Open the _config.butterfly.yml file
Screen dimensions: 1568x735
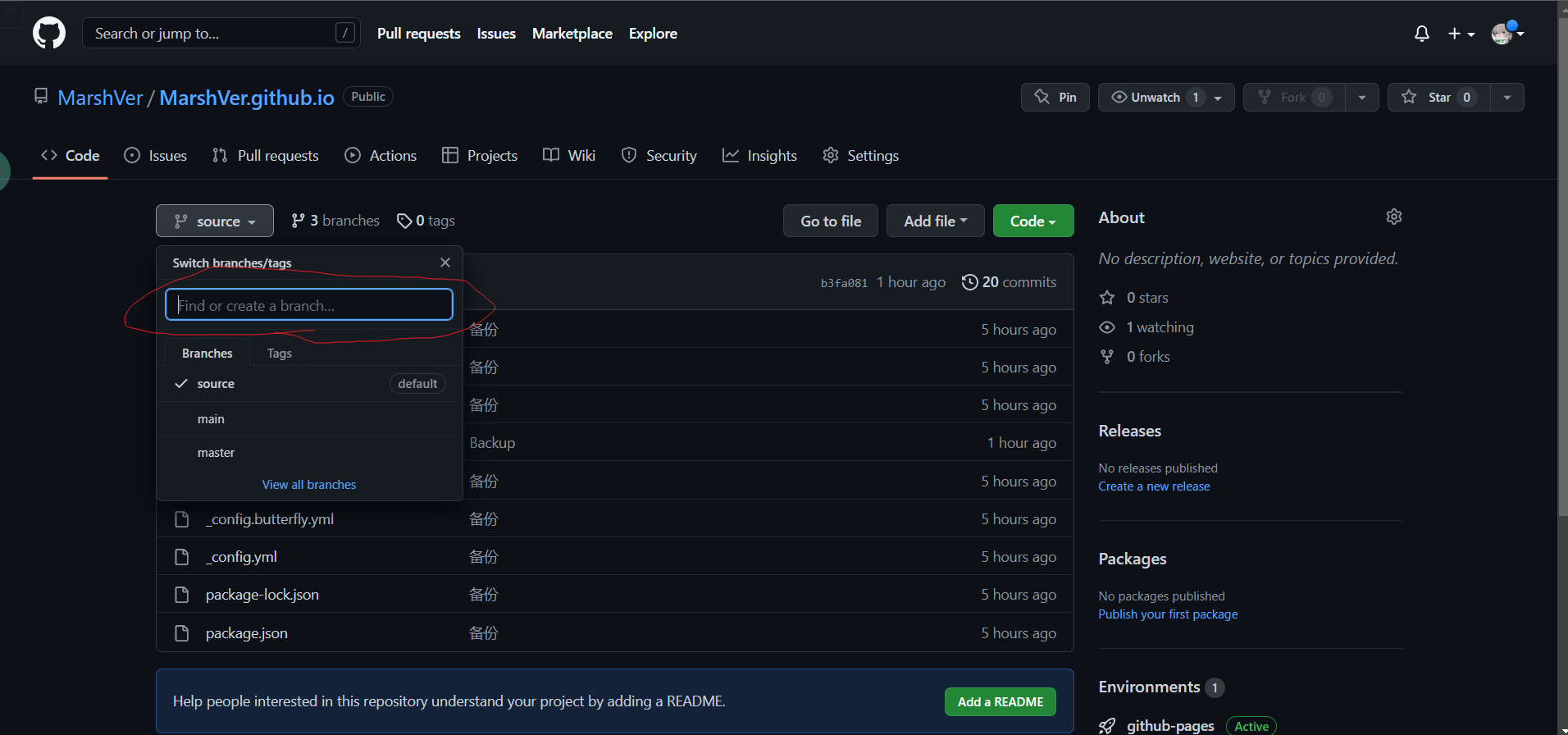click(270, 519)
